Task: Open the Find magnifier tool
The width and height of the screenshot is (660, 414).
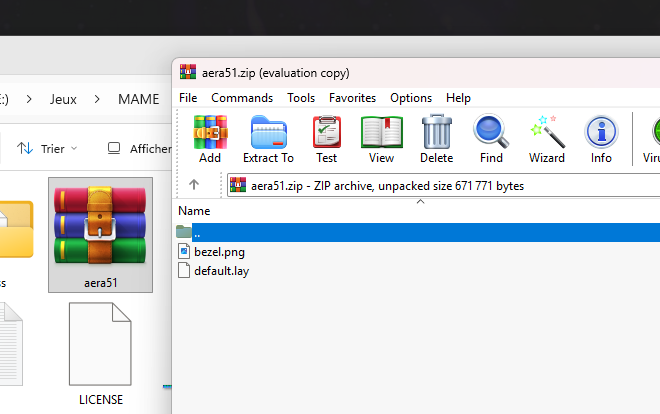Action: click(491, 138)
